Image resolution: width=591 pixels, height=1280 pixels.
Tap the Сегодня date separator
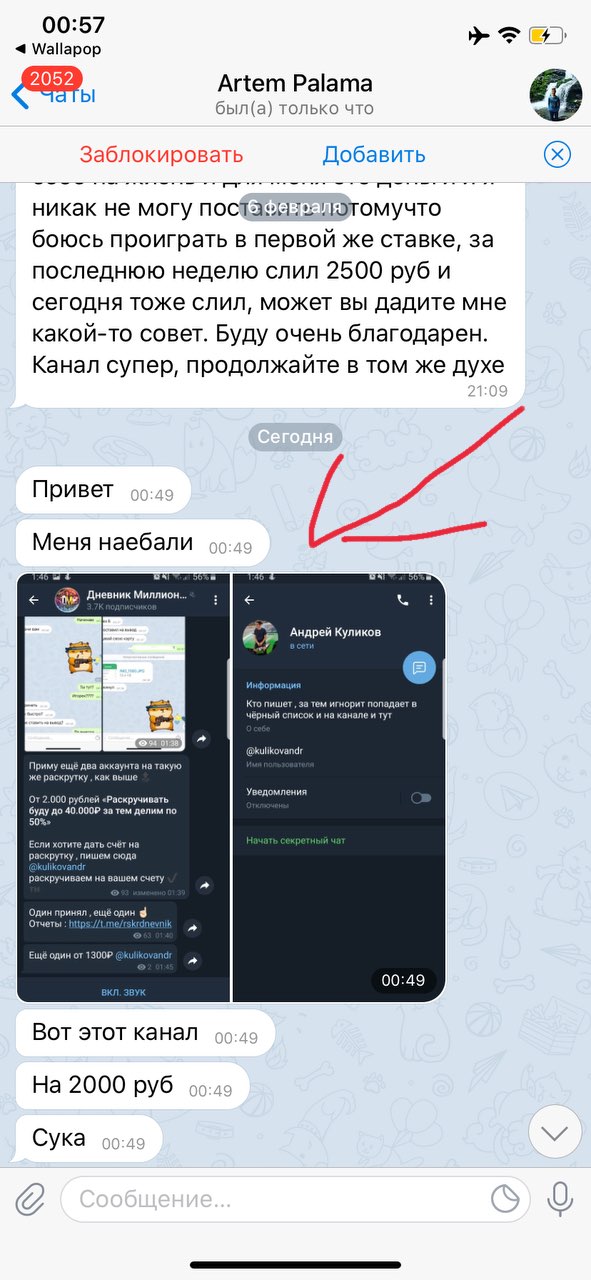pos(295,437)
